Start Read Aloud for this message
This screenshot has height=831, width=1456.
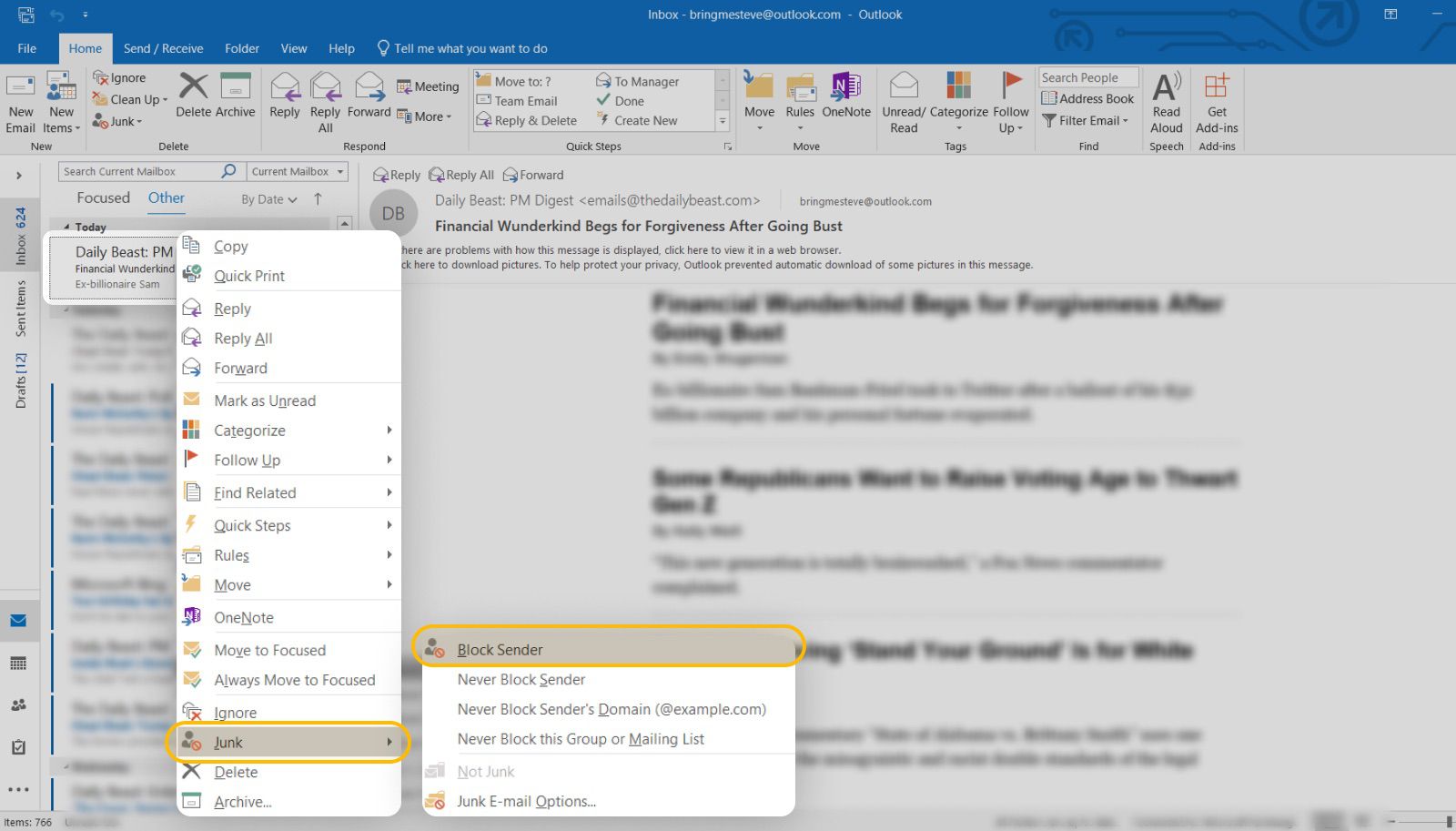click(1166, 100)
